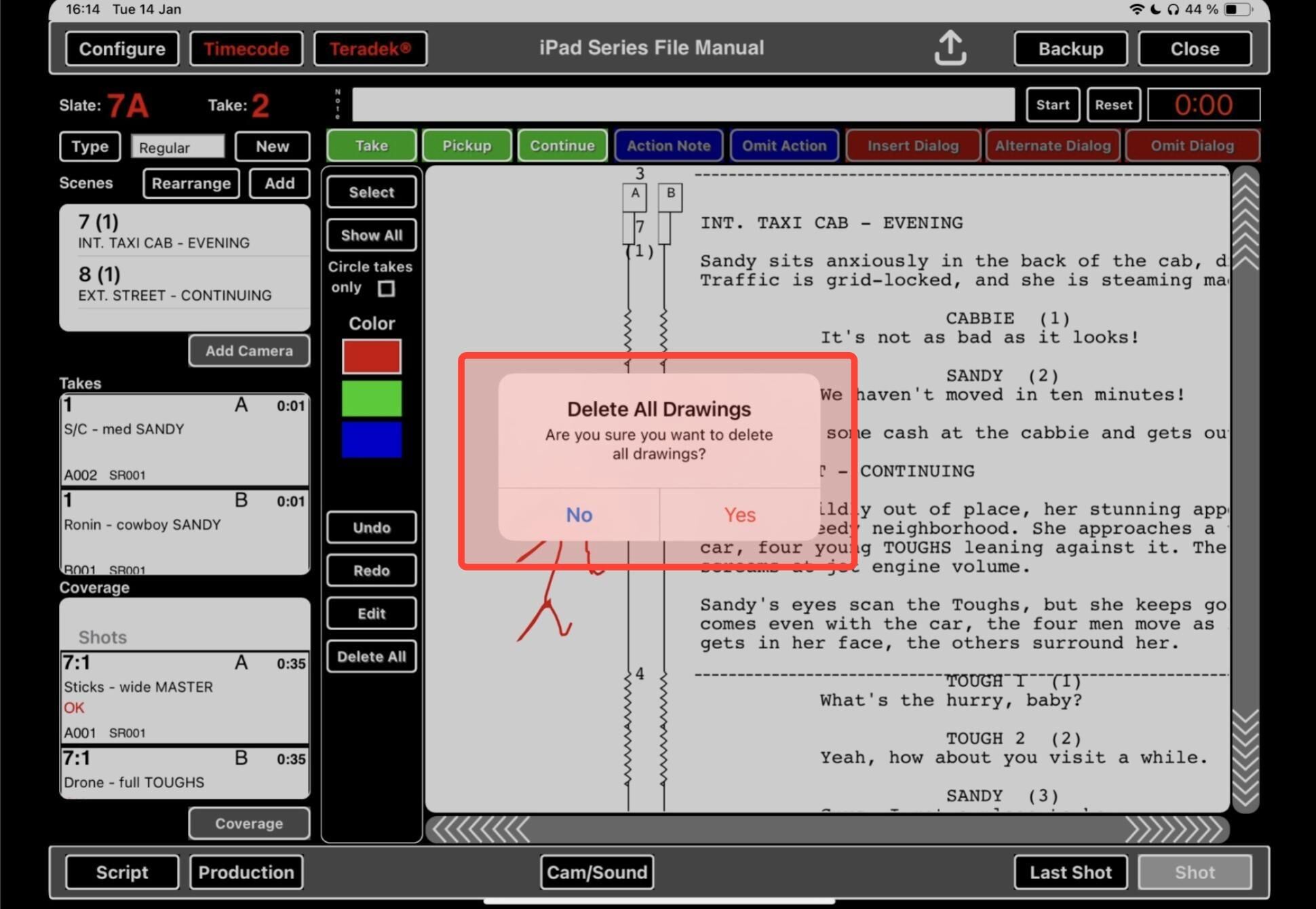
Task: Click the note text field
Action: click(683, 104)
